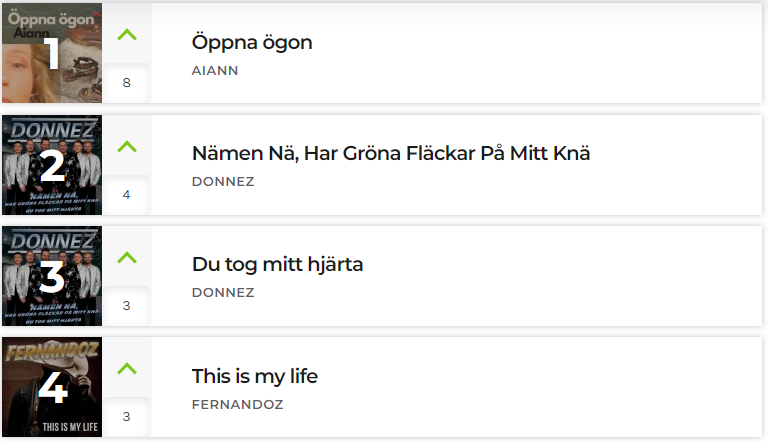Click green up arrow for Du tog mitt hjärta
This screenshot has width=768, height=443.
point(127,258)
